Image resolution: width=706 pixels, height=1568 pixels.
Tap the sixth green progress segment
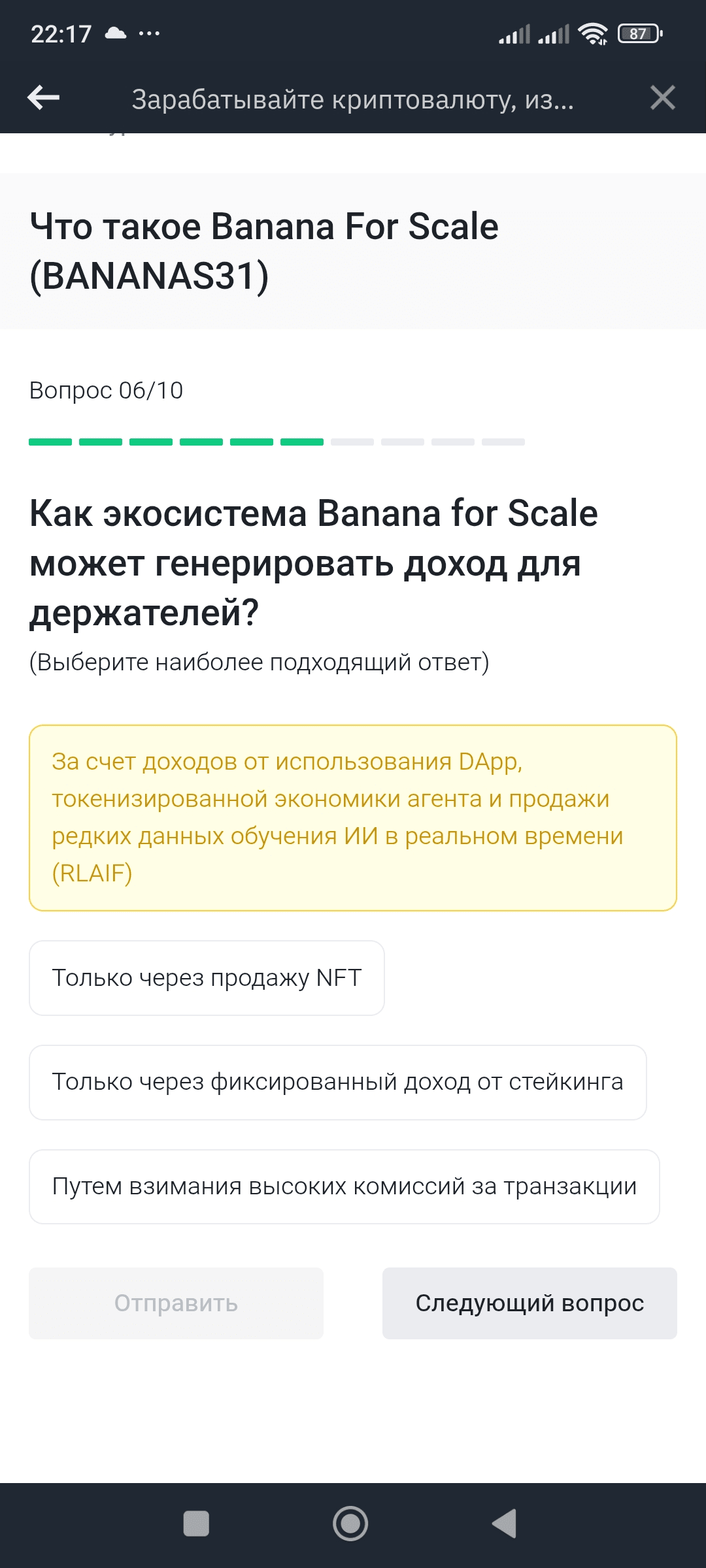pos(302,442)
